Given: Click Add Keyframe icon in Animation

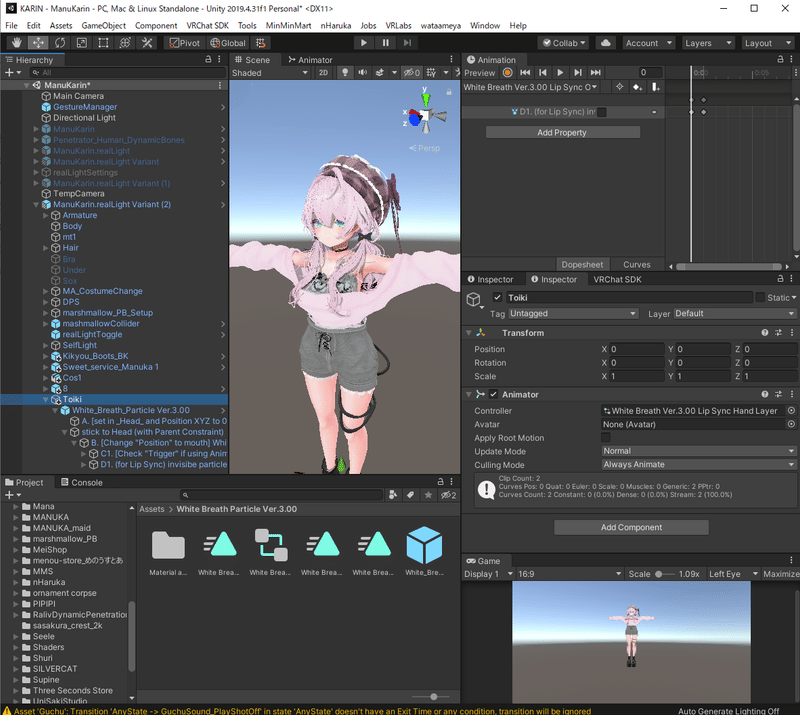Looking at the screenshot, I should (637, 87).
